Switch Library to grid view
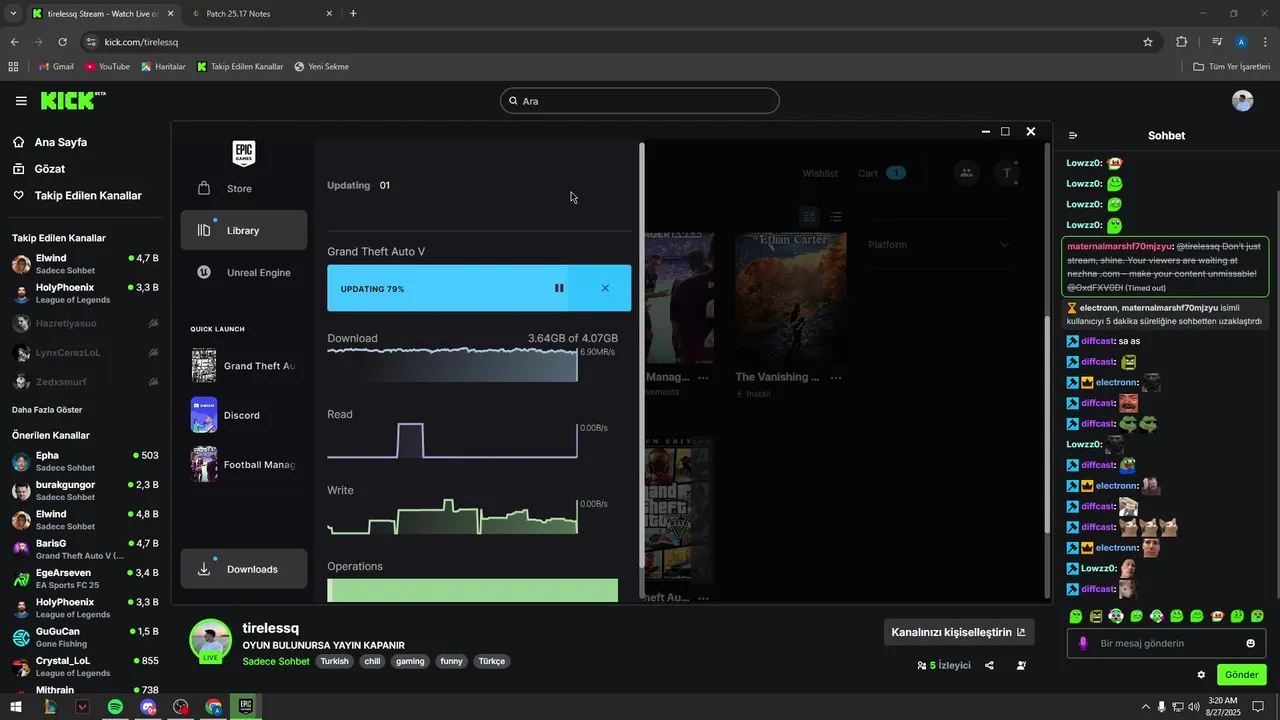1280x720 pixels. point(809,217)
